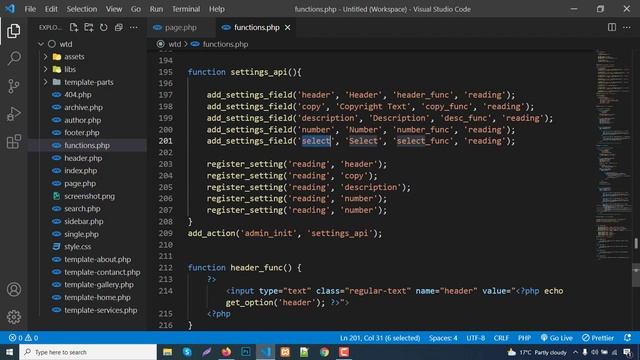Create a new file in Explorer

point(74,27)
